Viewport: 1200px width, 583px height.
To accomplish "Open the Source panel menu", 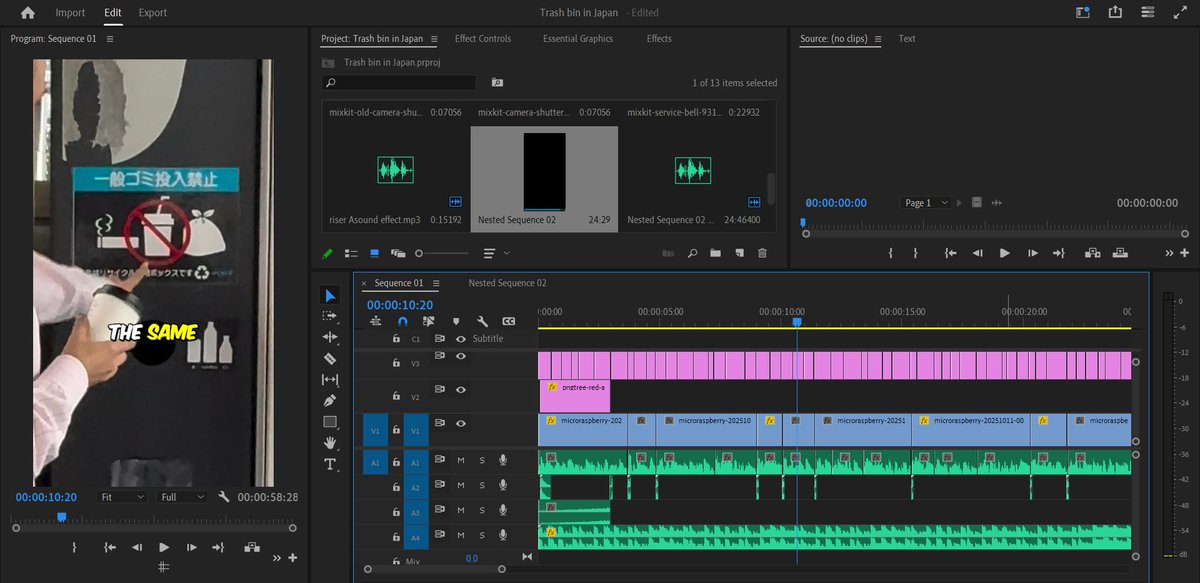I will coord(877,39).
